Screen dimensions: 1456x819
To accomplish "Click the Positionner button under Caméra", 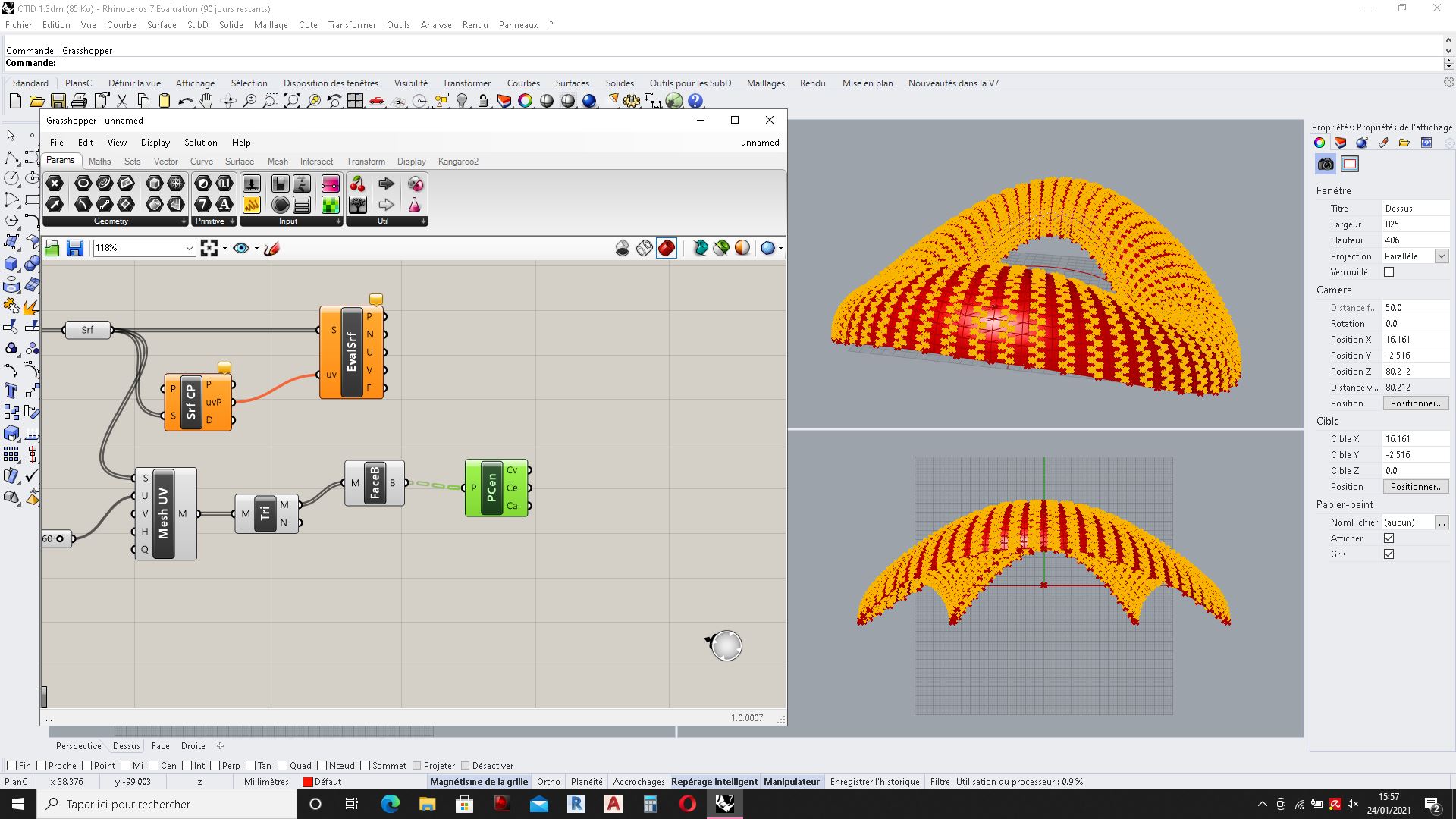I will 1416,403.
